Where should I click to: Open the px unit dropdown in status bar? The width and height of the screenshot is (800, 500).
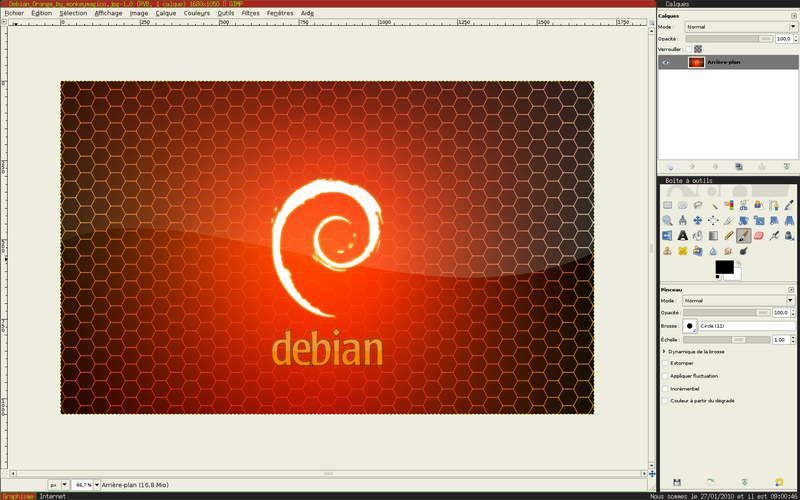(x=59, y=485)
